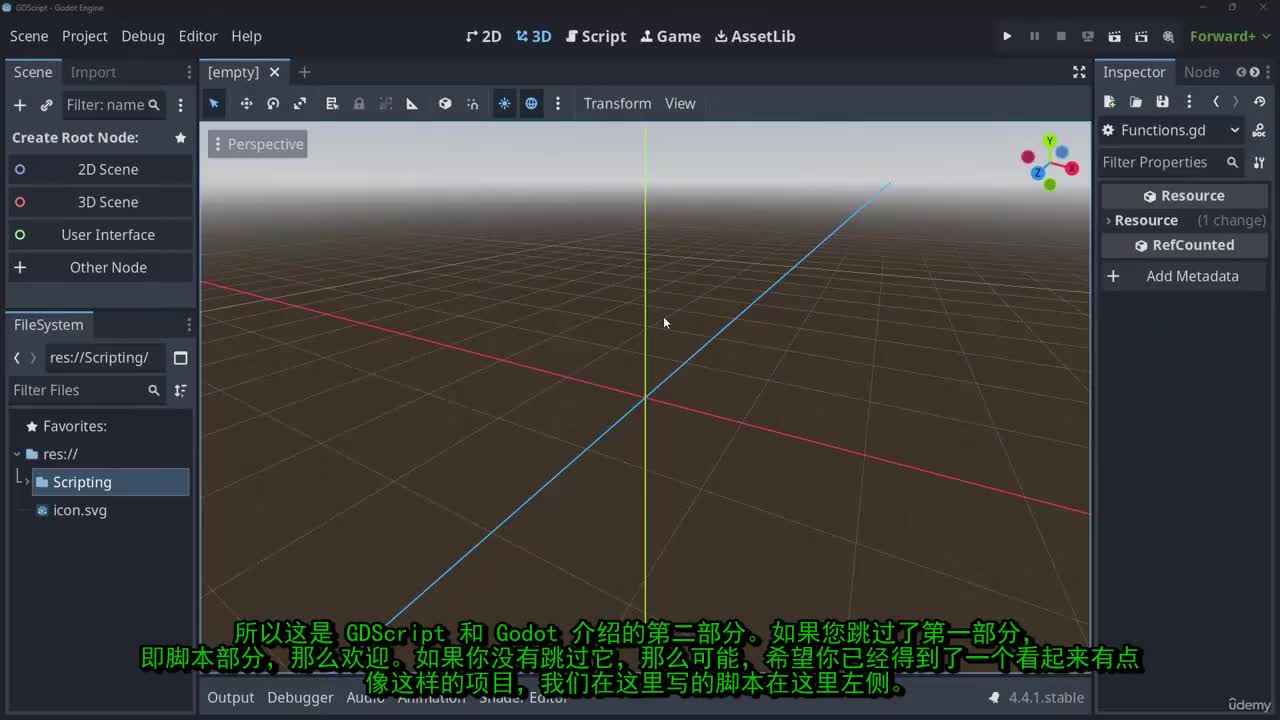
Task: Open the Scene menu
Action: 29,36
